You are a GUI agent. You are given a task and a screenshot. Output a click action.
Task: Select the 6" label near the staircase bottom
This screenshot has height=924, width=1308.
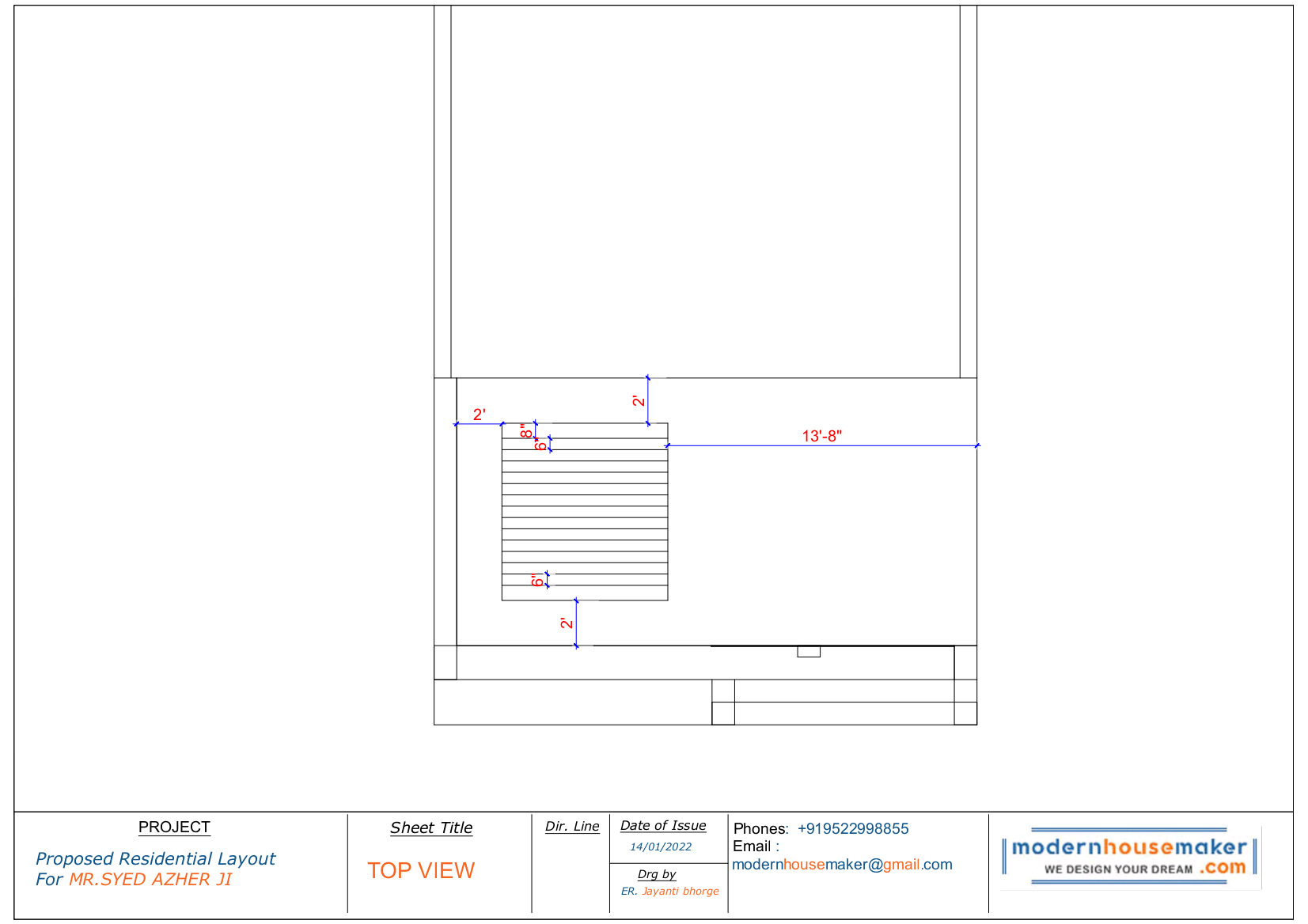click(x=538, y=581)
